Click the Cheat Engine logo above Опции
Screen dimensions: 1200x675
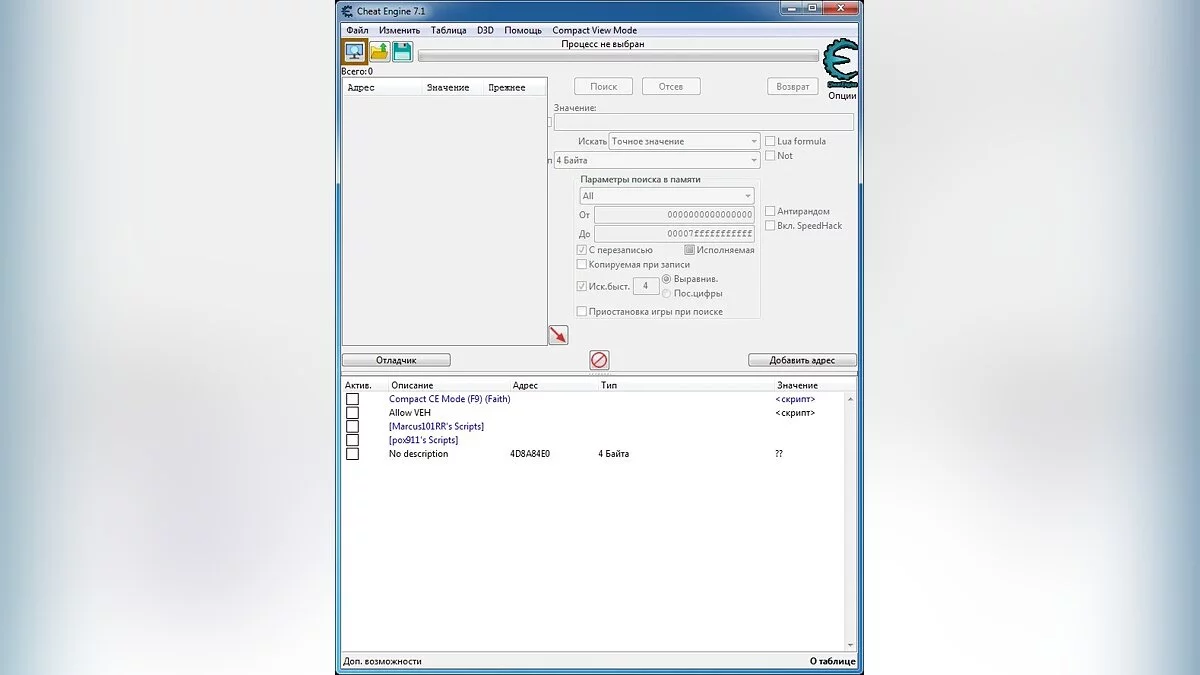[840, 64]
